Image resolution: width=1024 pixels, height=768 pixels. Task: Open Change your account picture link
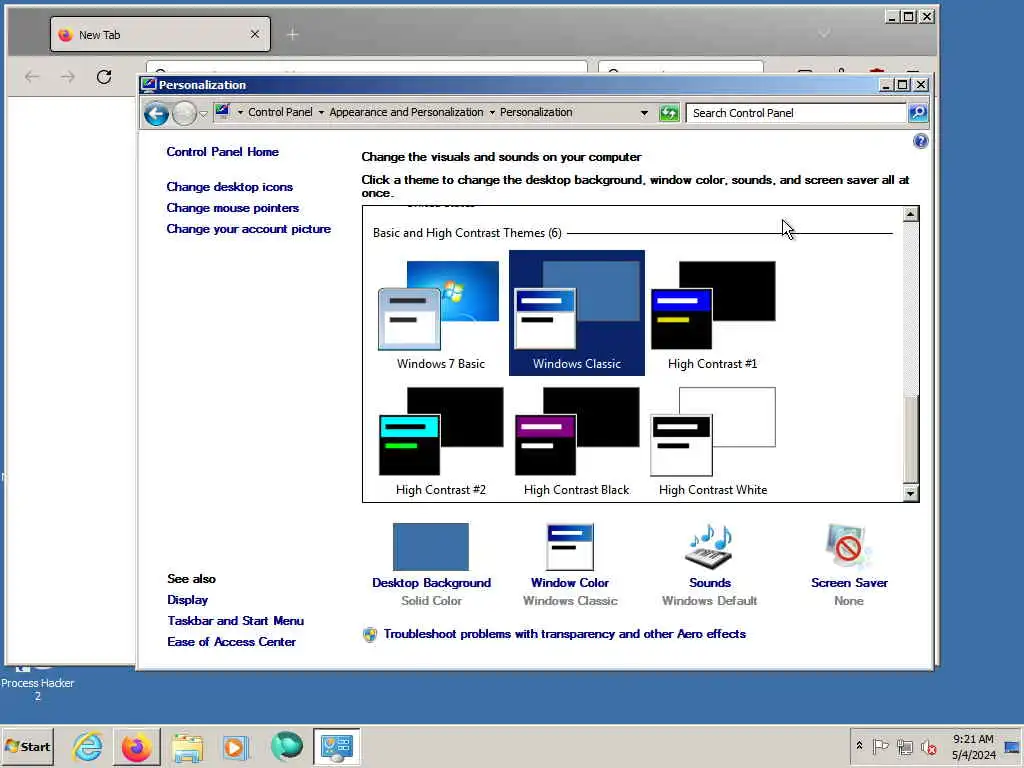[248, 229]
